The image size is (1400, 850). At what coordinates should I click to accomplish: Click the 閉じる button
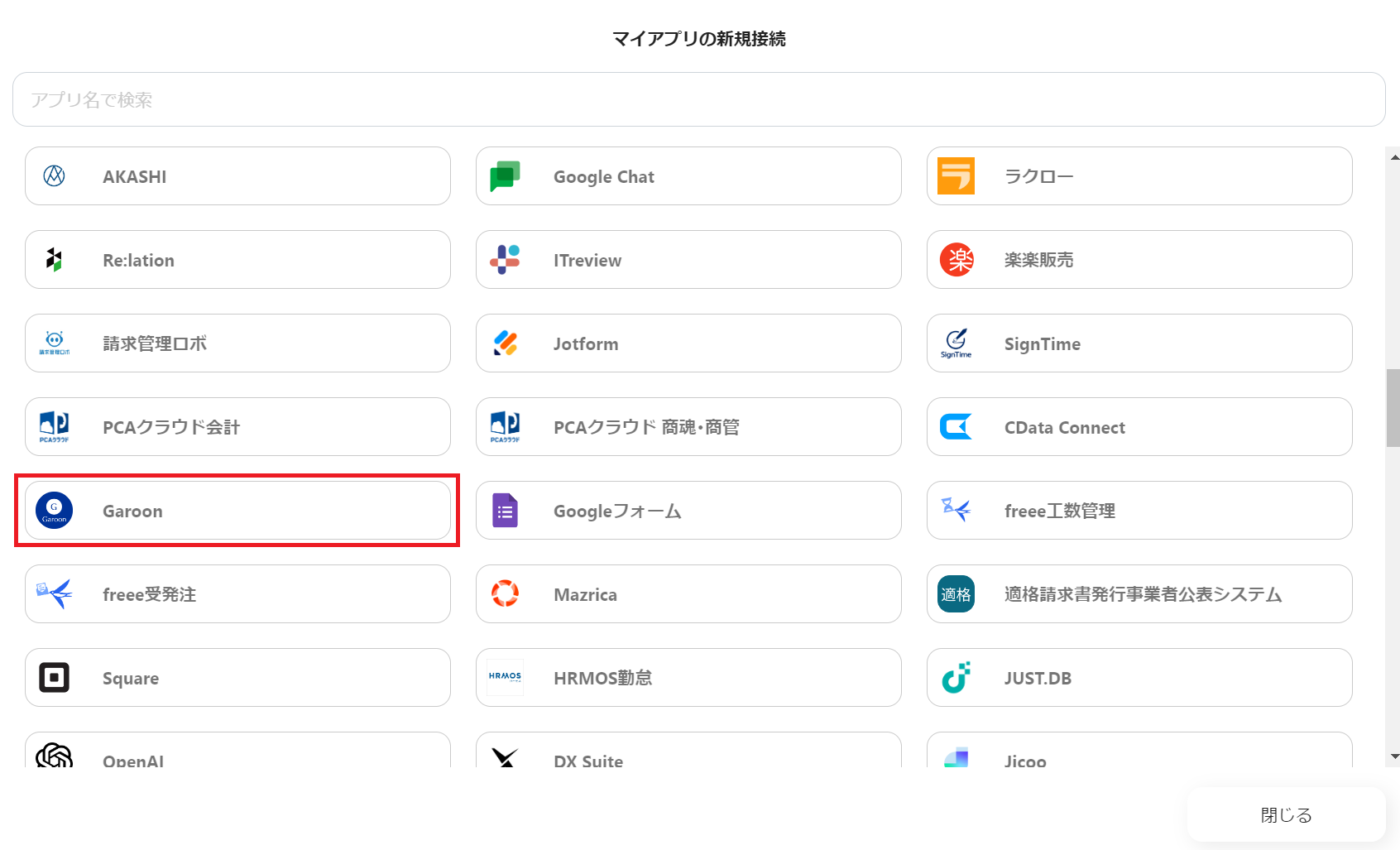click(1286, 815)
